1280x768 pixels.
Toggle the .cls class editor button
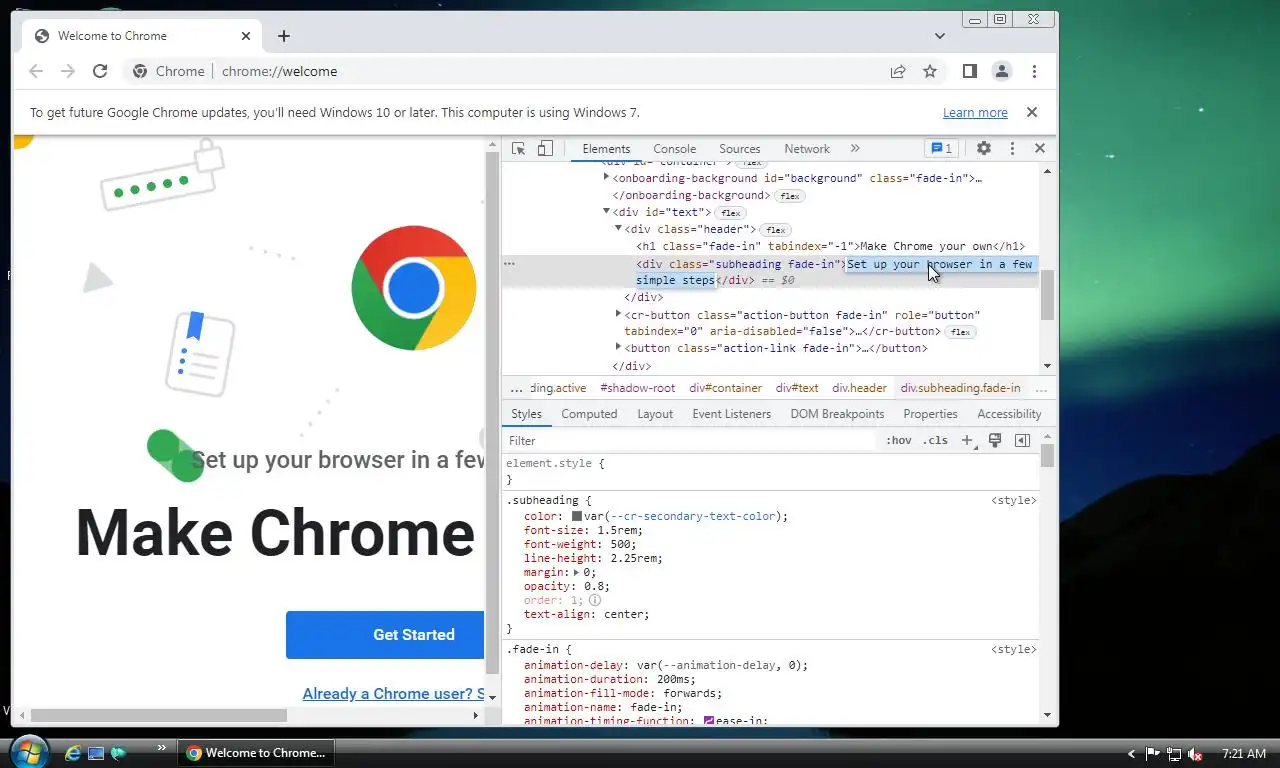tap(935, 441)
